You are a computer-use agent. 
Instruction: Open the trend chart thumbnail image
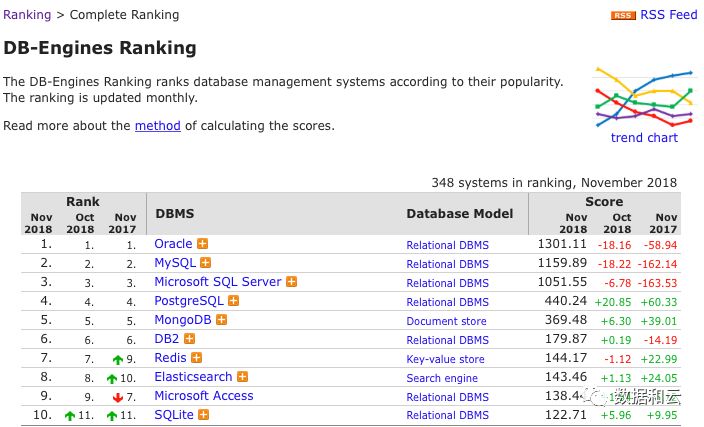(644, 97)
